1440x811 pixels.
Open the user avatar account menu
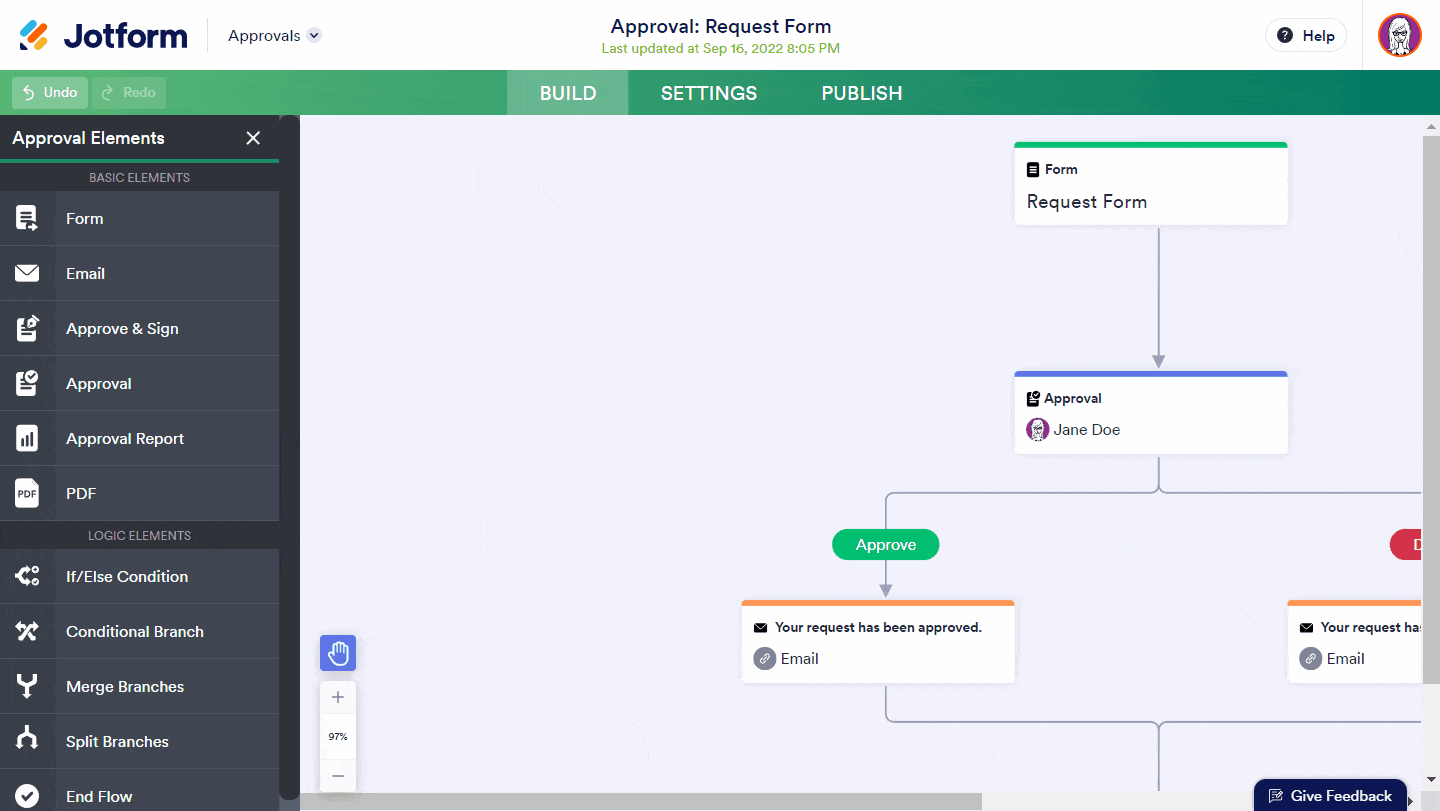tap(1399, 36)
